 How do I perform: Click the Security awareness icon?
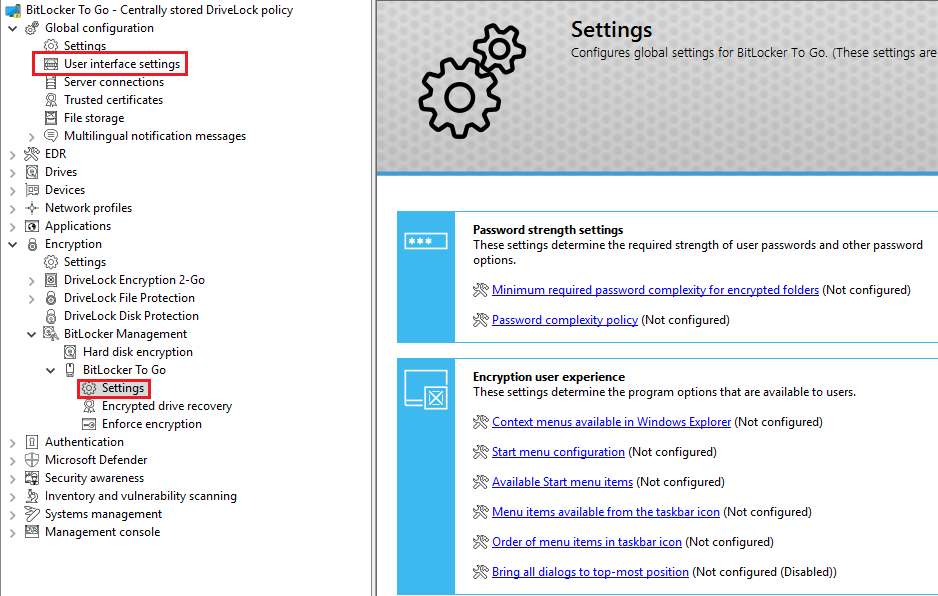(x=32, y=478)
